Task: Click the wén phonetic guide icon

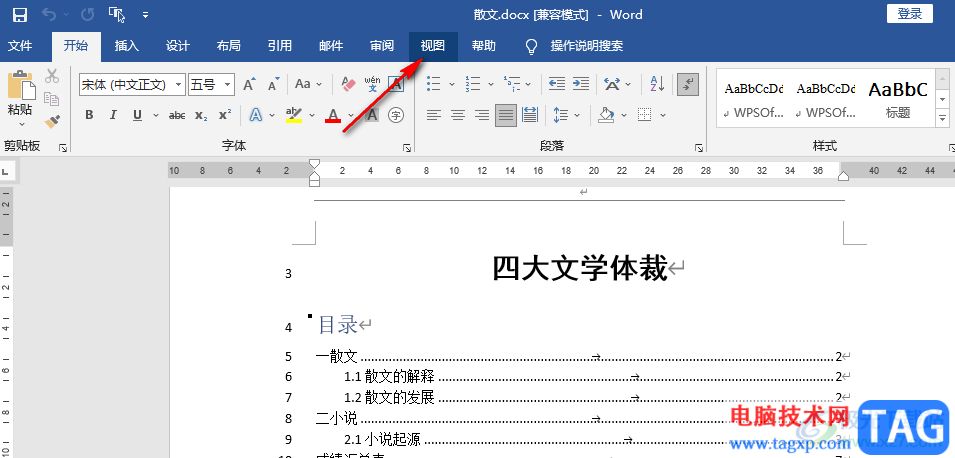Action: (x=372, y=84)
